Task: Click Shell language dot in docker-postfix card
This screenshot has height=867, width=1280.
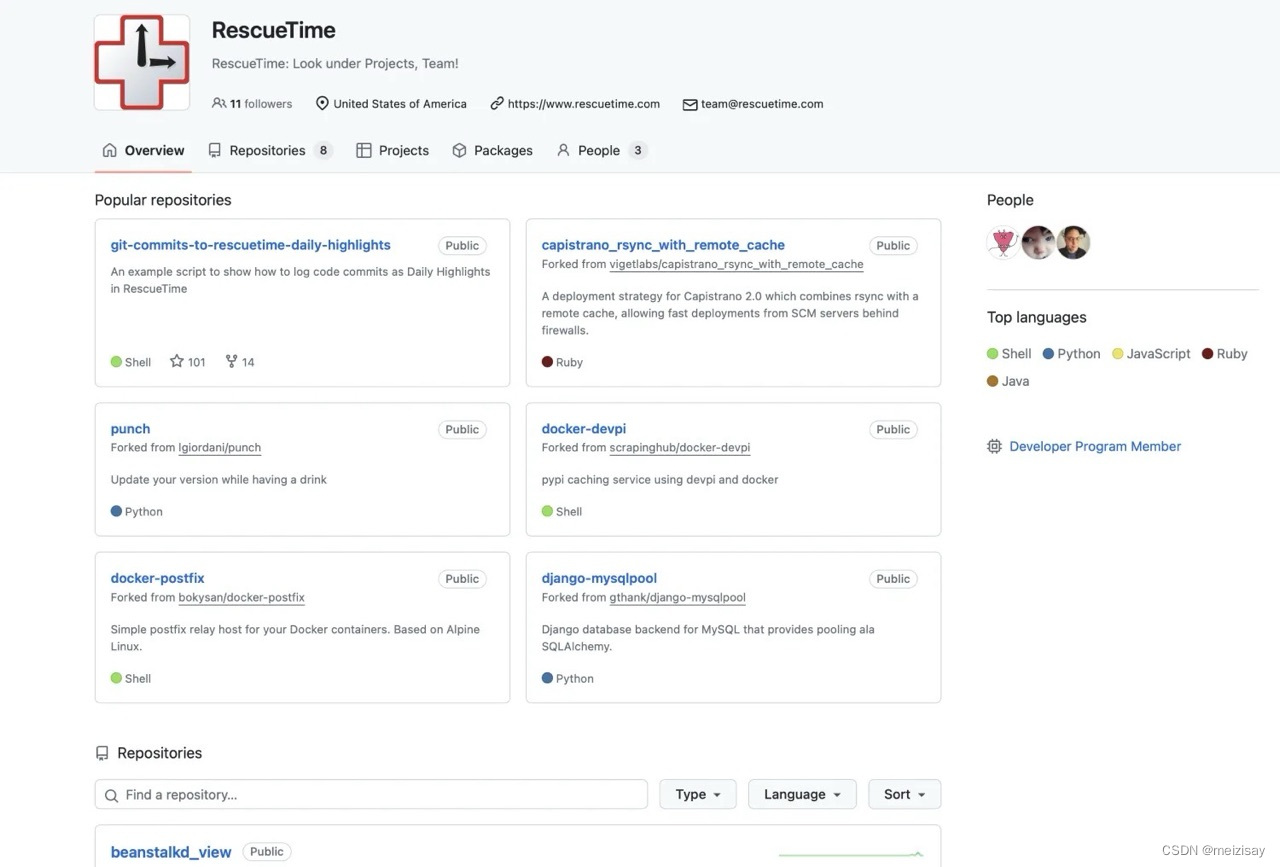Action: coord(116,678)
